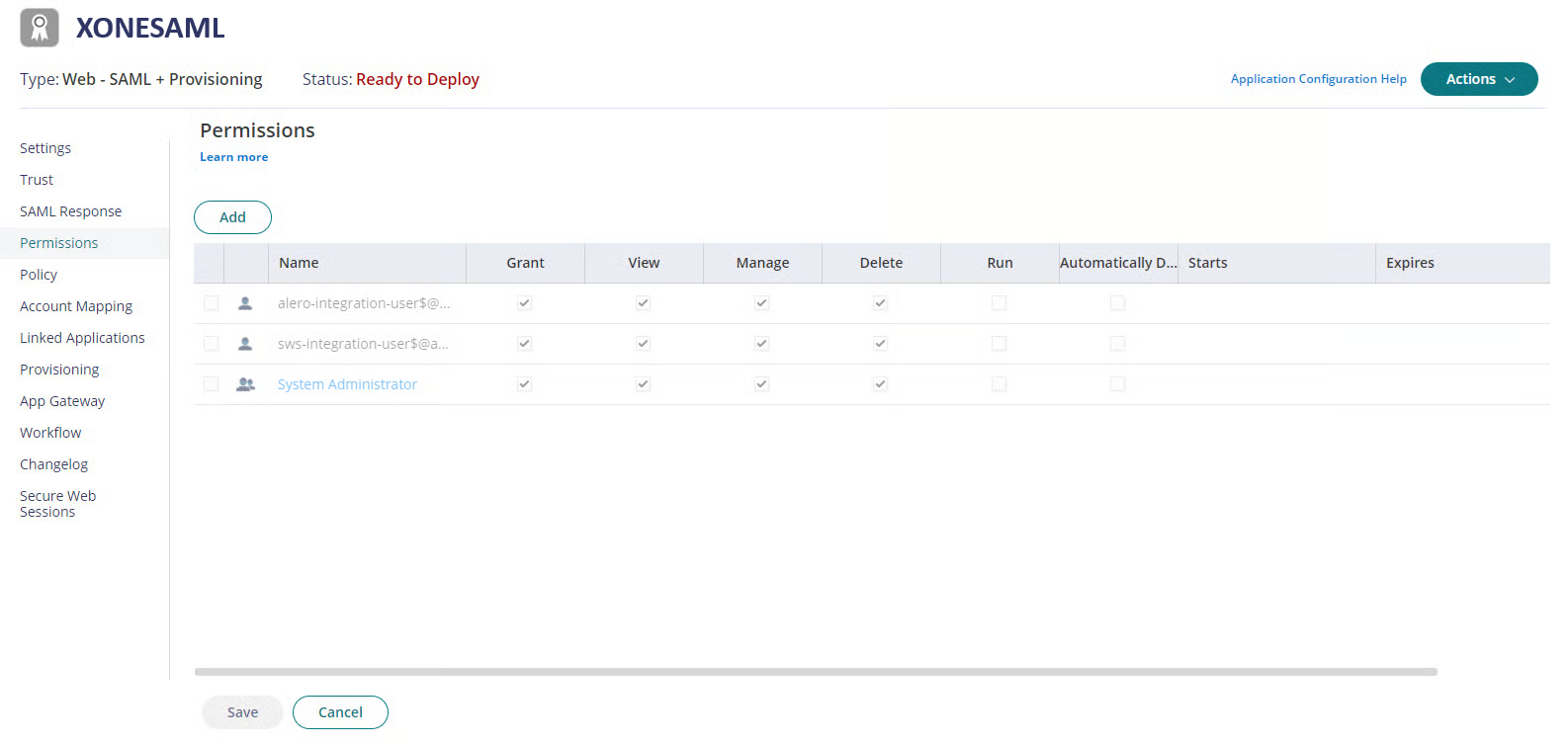Select the System Administrator row checkbox
This screenshot has width=1568, height=744.
[212, 384]
